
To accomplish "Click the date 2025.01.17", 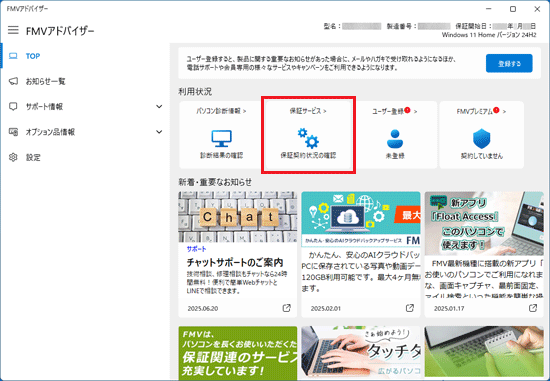I will [x=449, y=309].
